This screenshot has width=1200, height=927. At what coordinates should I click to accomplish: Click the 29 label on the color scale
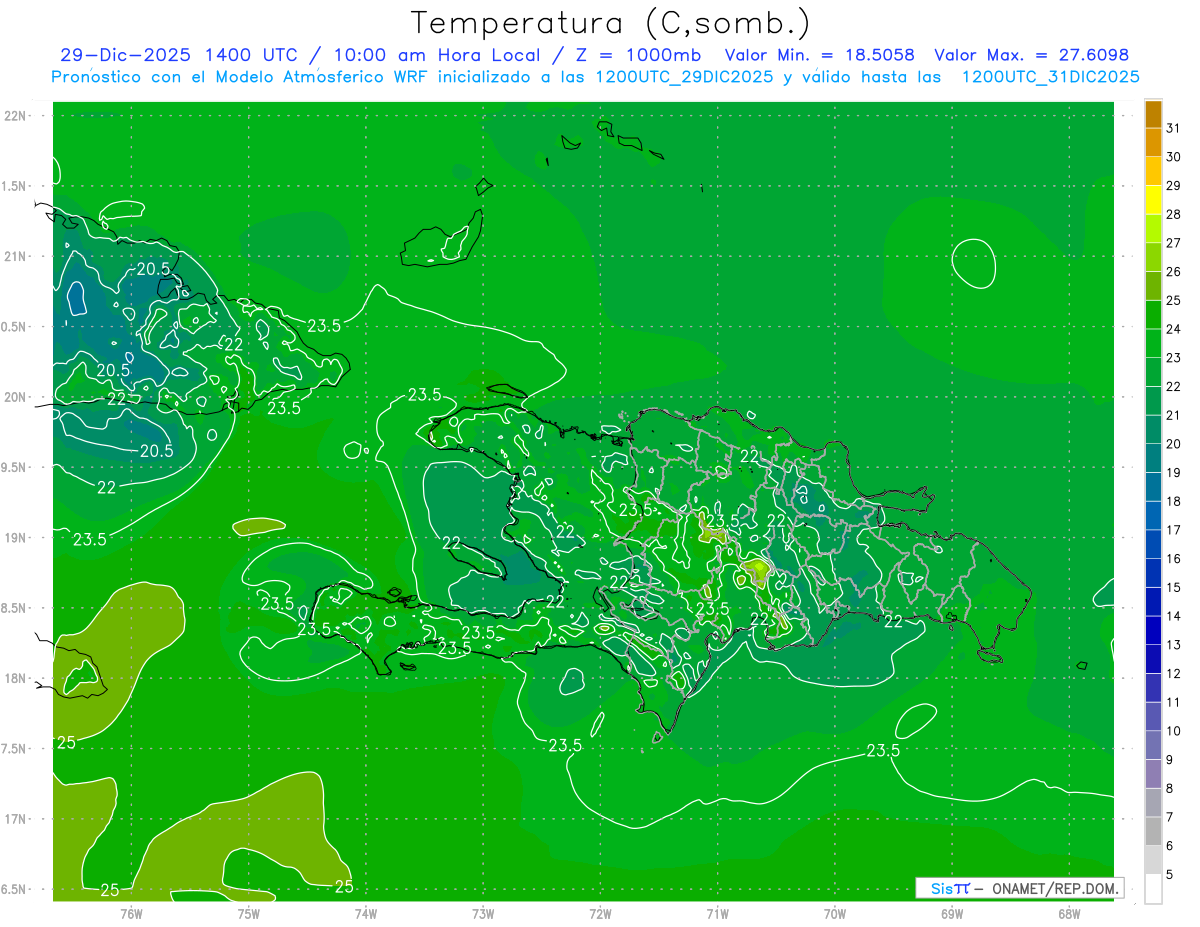[x=1174, y=185]
